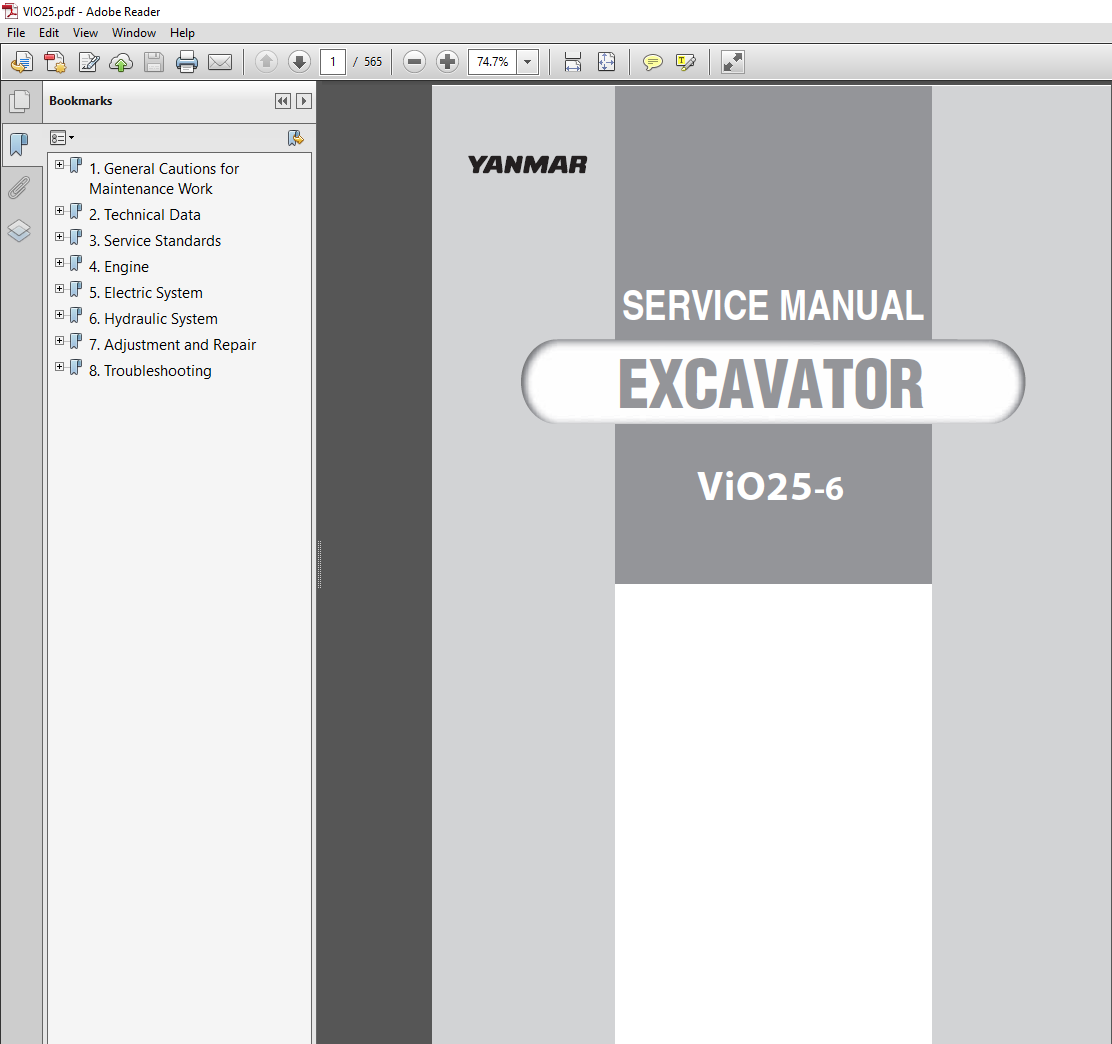Screen dimensions: 1112x1044
Task: Expand the Engine bookmark
Action: (60, 263)
